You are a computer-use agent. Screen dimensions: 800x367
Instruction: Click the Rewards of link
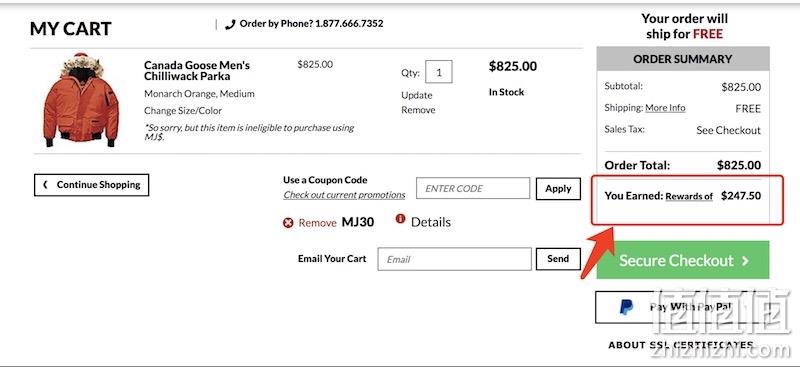coord(689,196)
